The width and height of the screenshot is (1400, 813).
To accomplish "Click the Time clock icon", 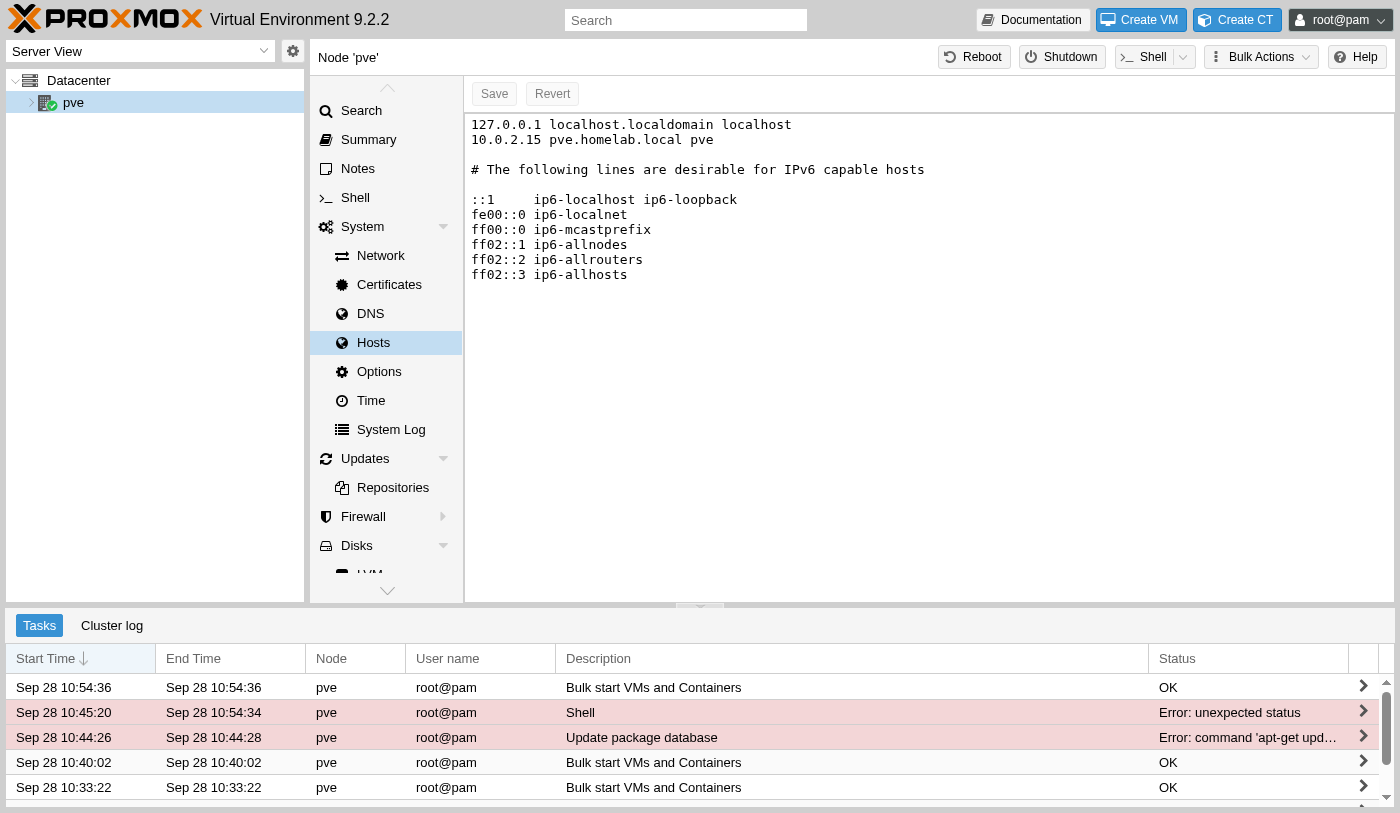I will click(342, 401).
